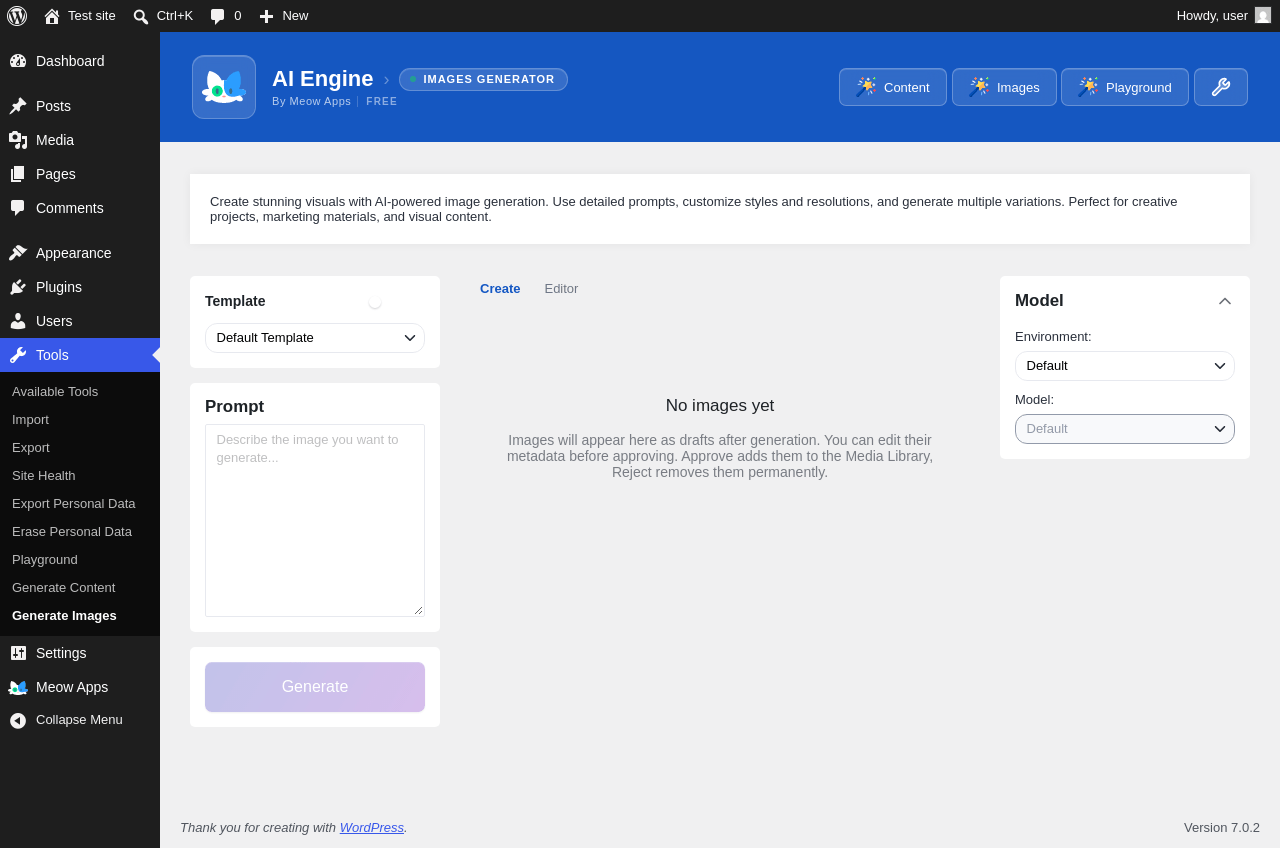Click the Images button in header

point(1004,87)
